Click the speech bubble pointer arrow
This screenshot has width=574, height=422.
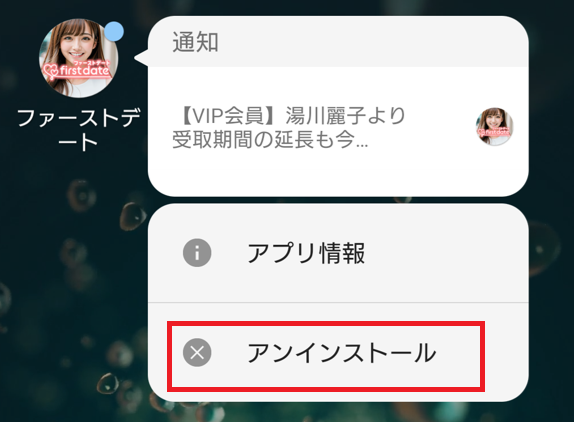pyautogui.click(x=141, y=57)
